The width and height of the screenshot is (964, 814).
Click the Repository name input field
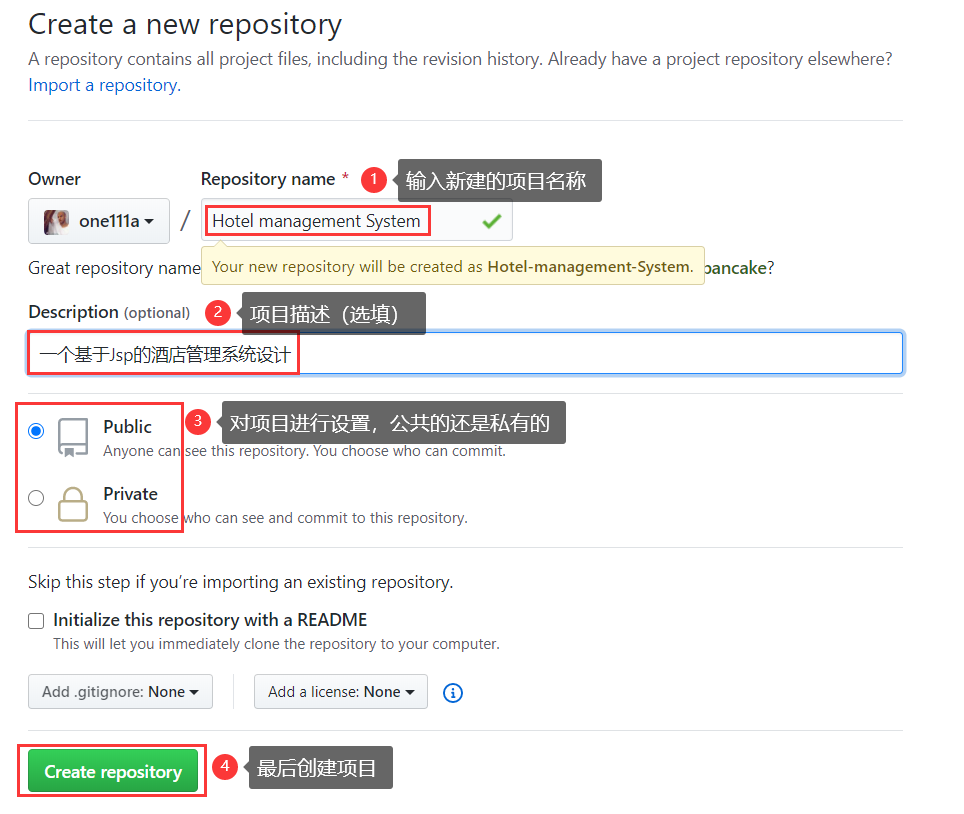(315, 220)
